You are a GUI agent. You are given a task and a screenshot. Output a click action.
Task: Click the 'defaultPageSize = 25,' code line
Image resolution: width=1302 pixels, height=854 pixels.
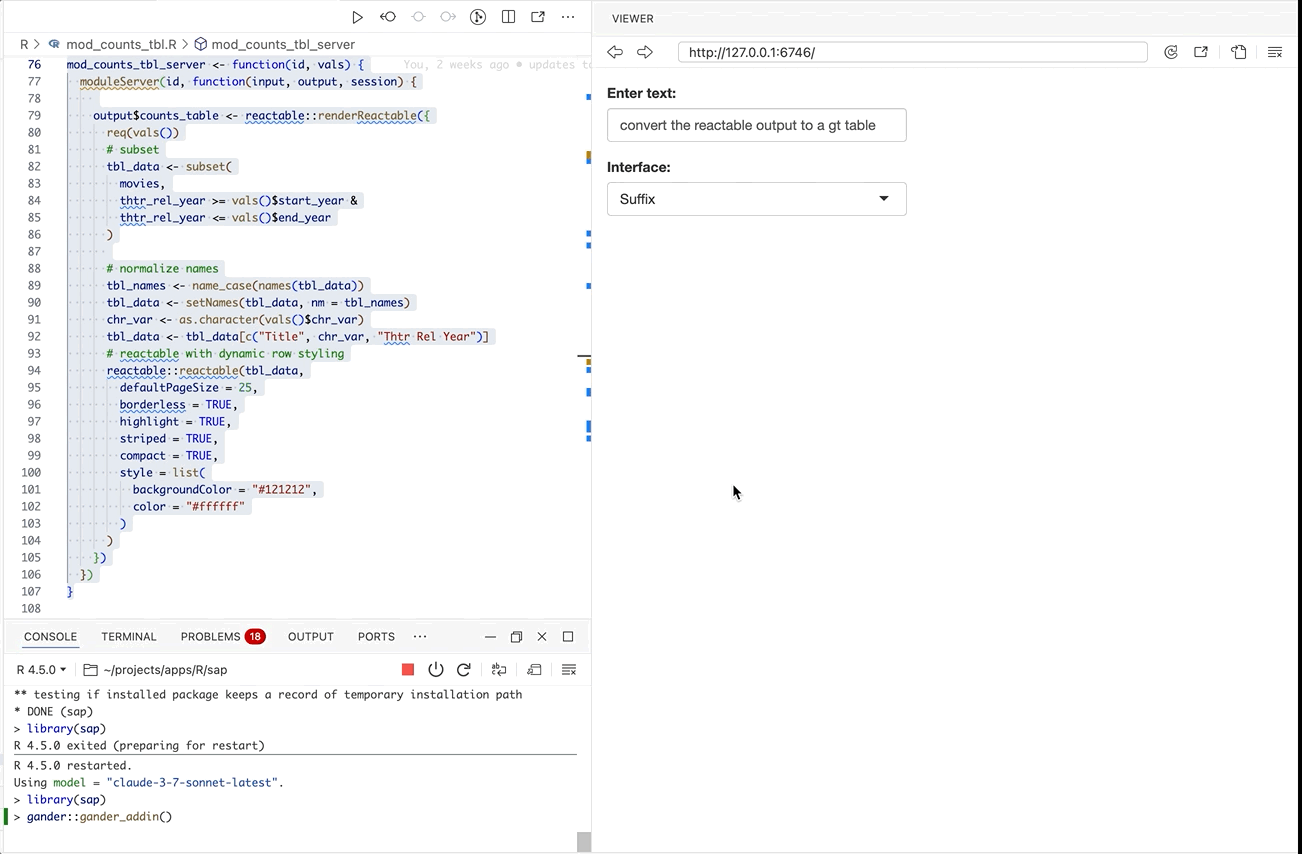[x=188, y=387]
